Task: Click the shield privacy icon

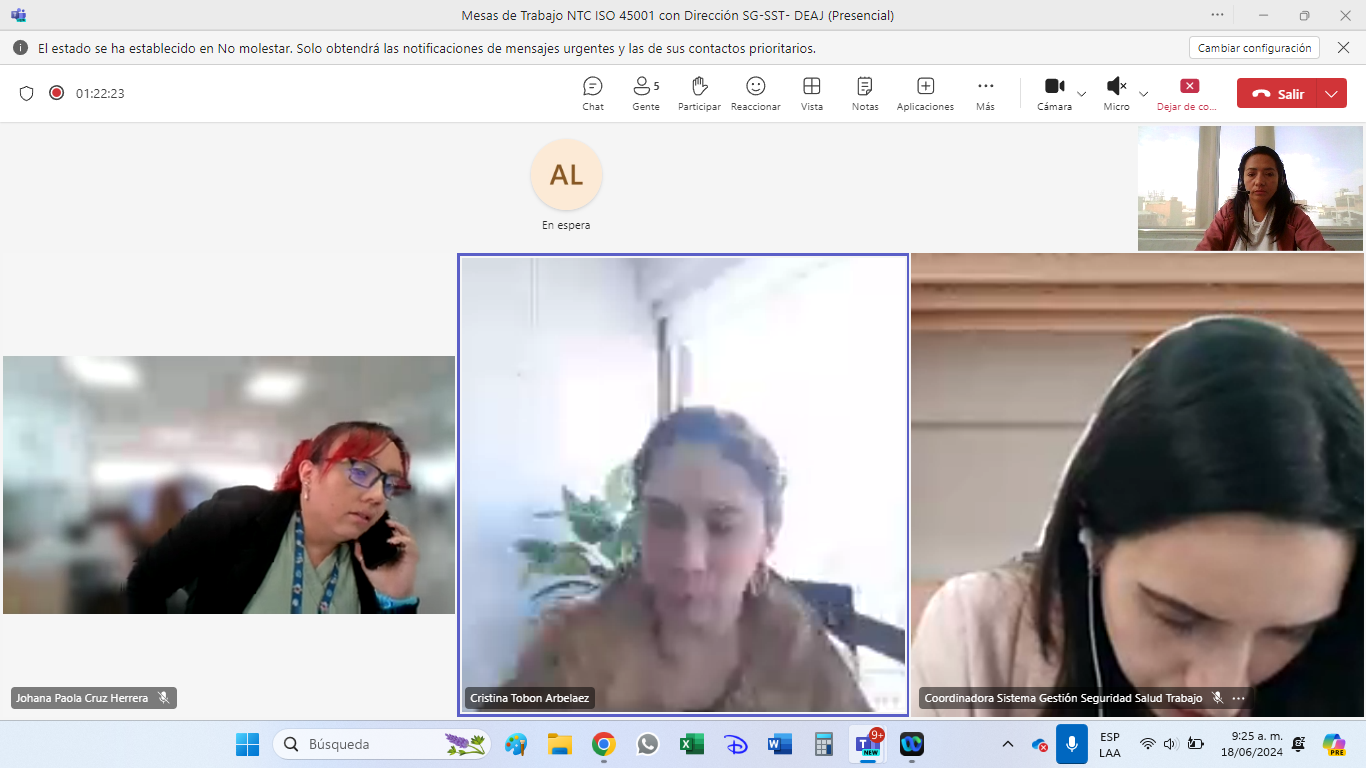Action: click(27, 93)
